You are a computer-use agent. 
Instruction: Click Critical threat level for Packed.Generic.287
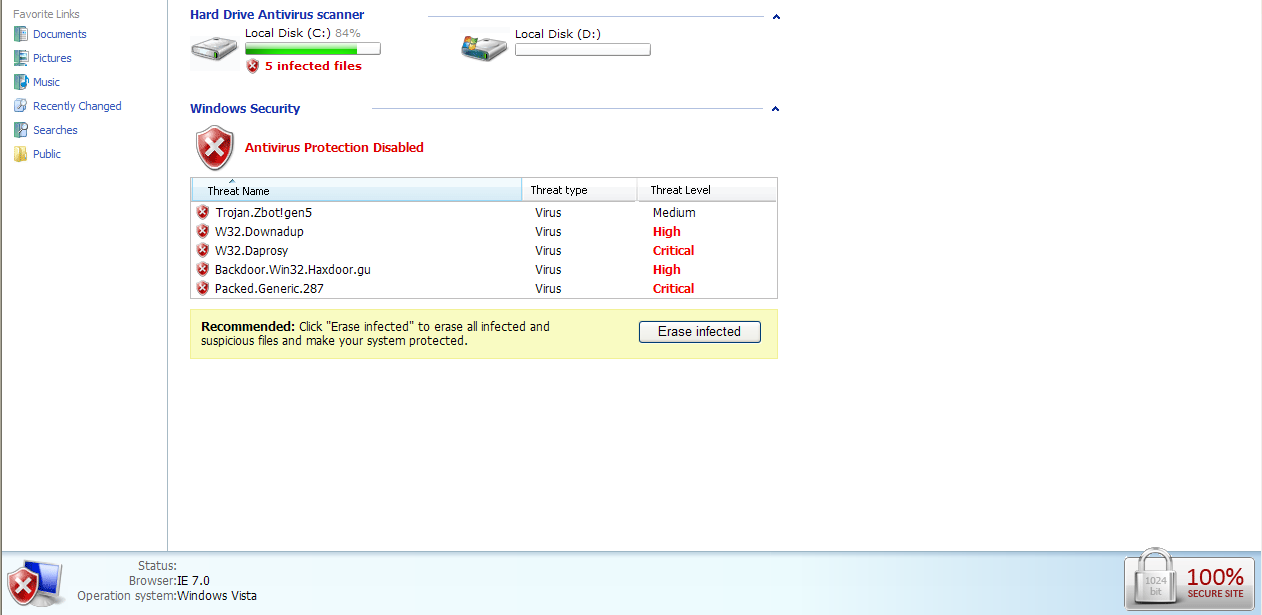pyautogui.click(x=674, y=289)
